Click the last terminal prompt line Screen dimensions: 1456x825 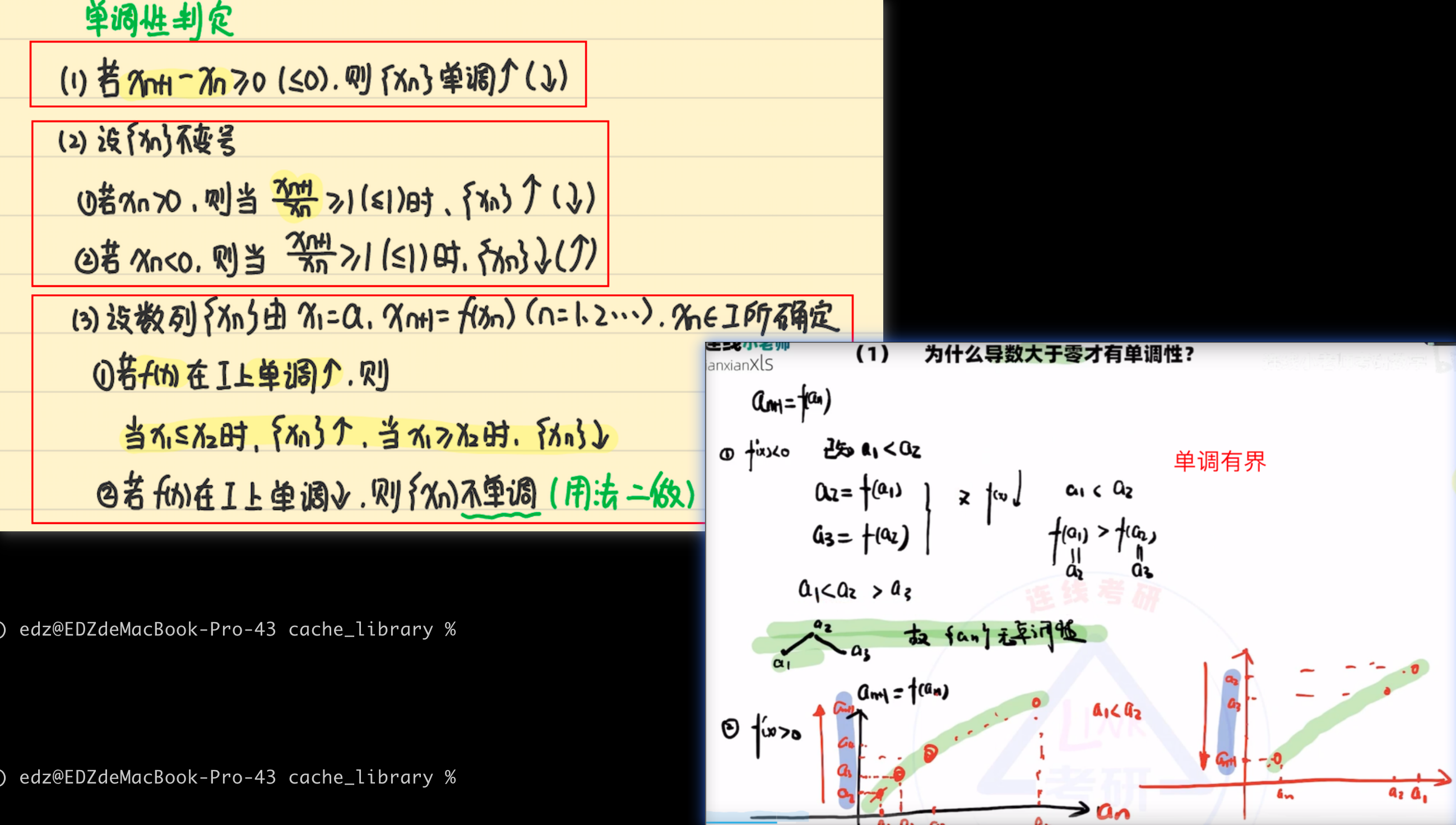pos(237,777)
